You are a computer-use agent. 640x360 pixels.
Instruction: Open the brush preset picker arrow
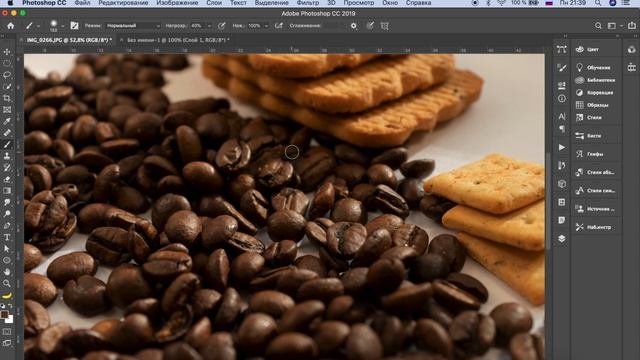click(x=62, y=26)
